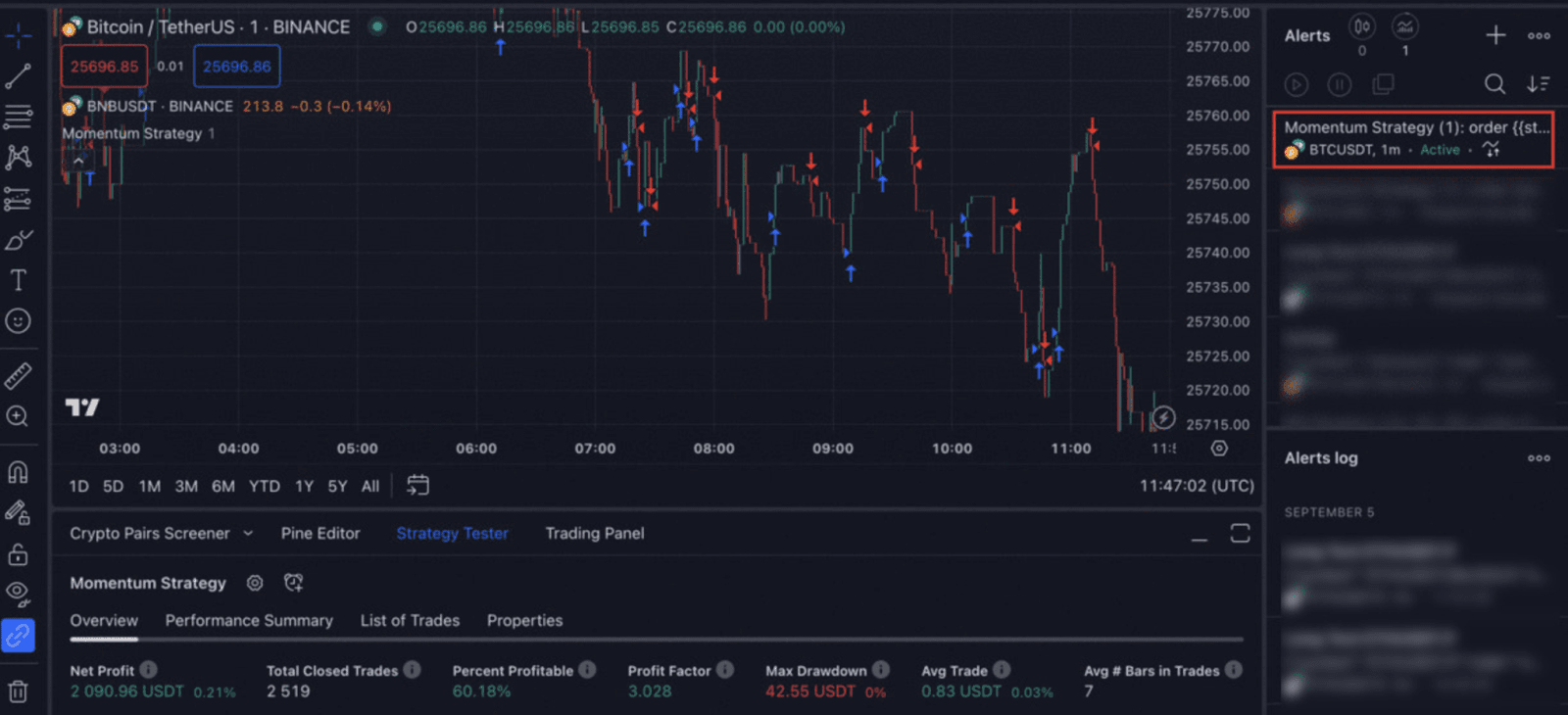Viewport: 1568px width, 715px height.
Task: Open the forecasting and measurement tools
Action: pos(18,199)
